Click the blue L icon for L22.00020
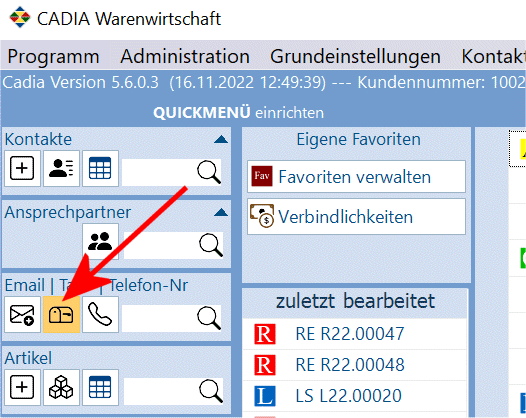 click(265, 396)
